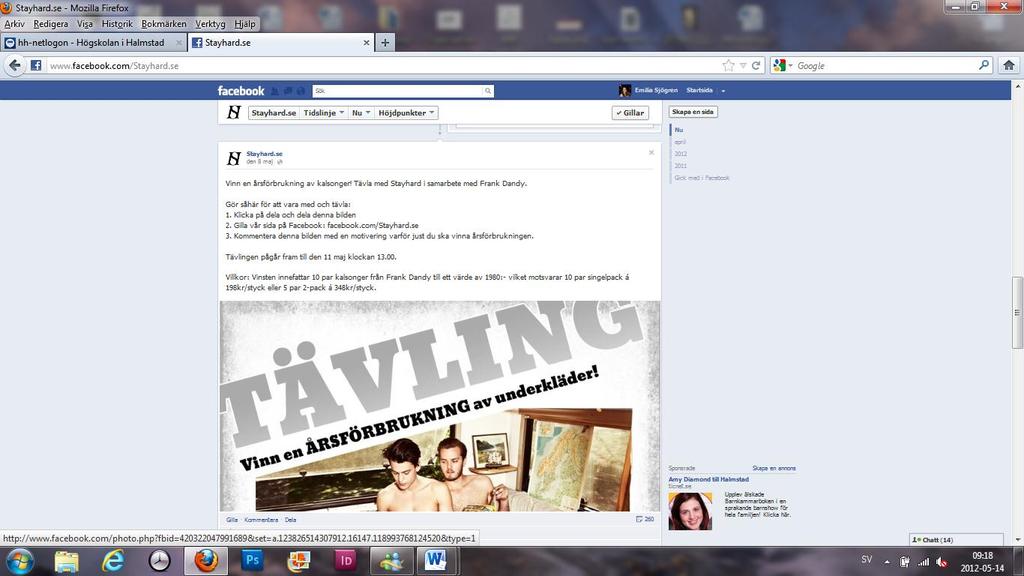1024x576 pixels.
Task: Close the Stayhard.se tab
Action: 366,42
